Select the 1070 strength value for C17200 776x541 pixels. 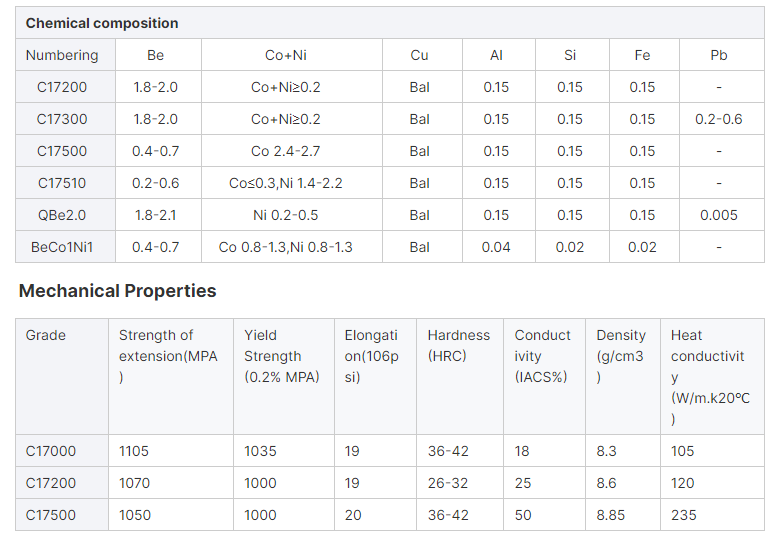(x=134, y=483)
